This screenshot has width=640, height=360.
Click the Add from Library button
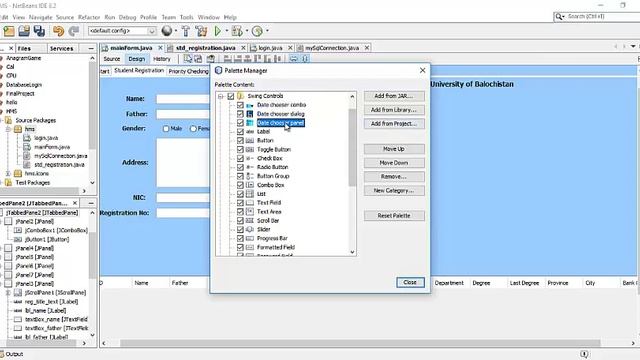point(394,110)
